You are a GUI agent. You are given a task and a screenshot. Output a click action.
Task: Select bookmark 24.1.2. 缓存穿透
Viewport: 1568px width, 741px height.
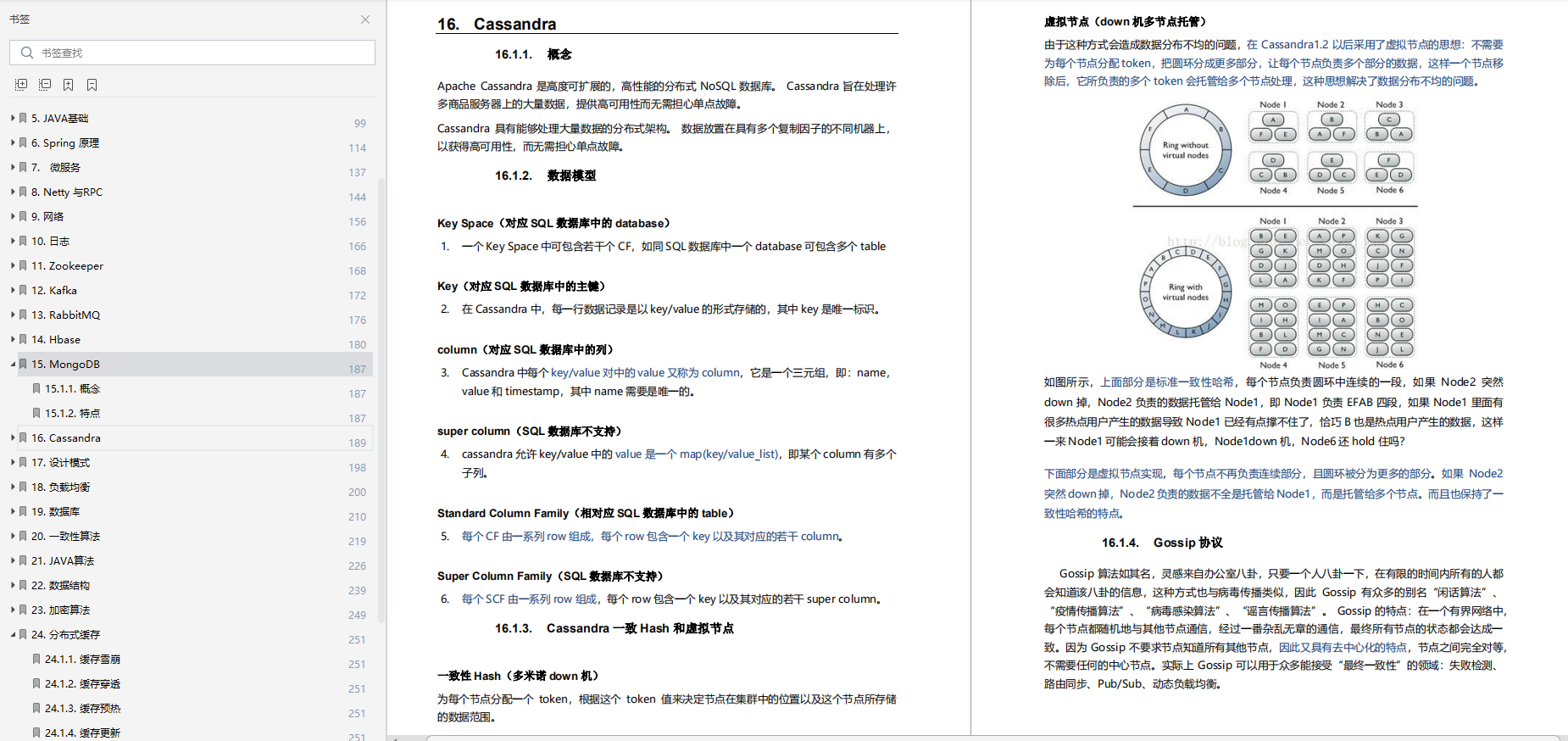83,684
